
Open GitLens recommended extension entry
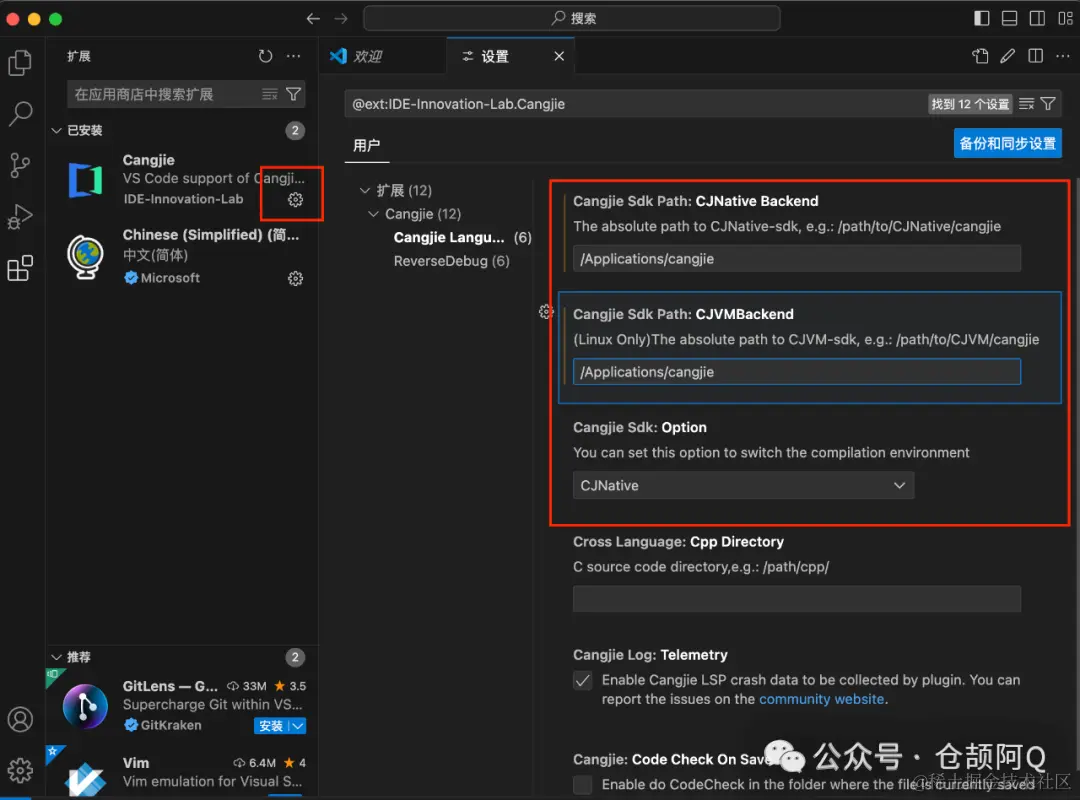183,706
